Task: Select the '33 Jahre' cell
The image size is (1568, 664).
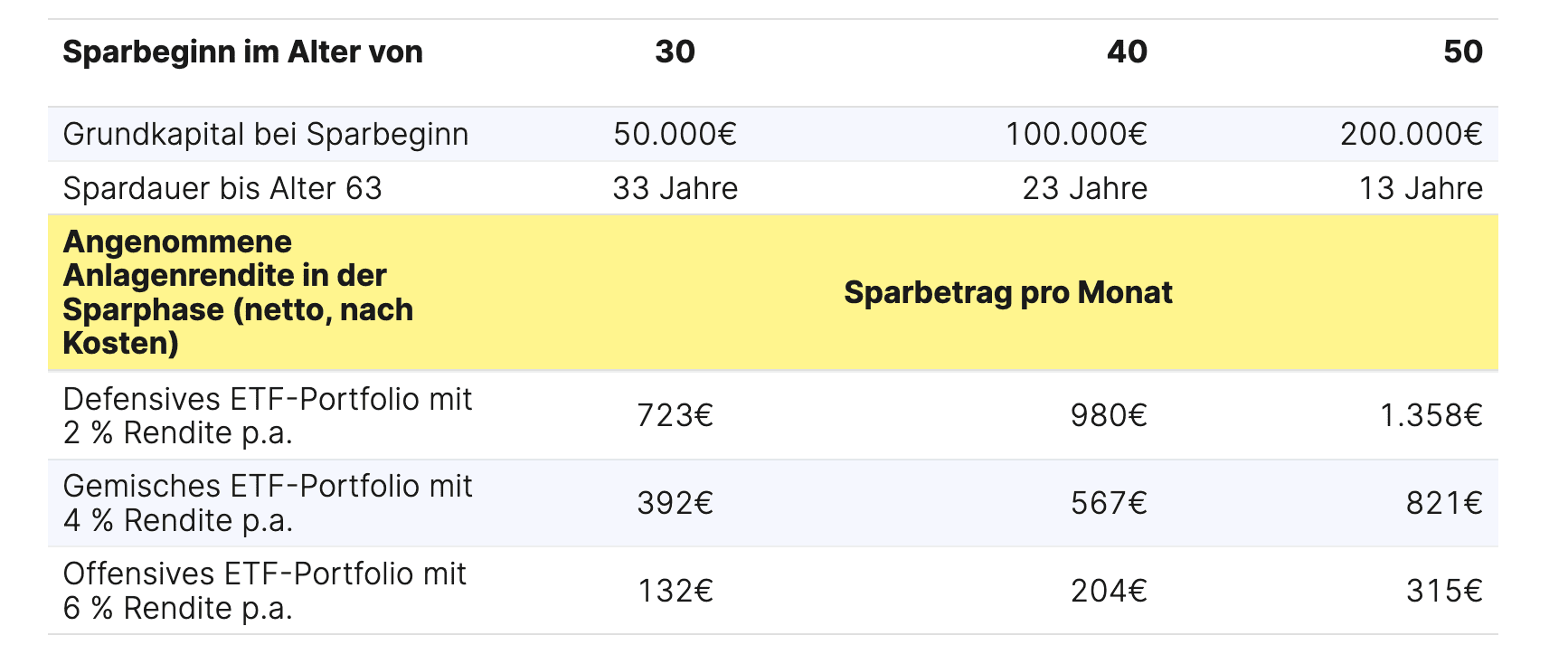Action: [x=675, y=189]
